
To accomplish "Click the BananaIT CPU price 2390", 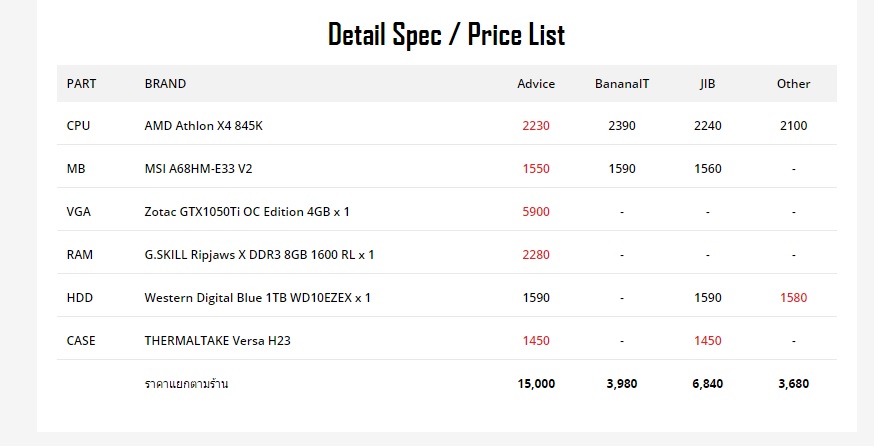I will (621, 126).
